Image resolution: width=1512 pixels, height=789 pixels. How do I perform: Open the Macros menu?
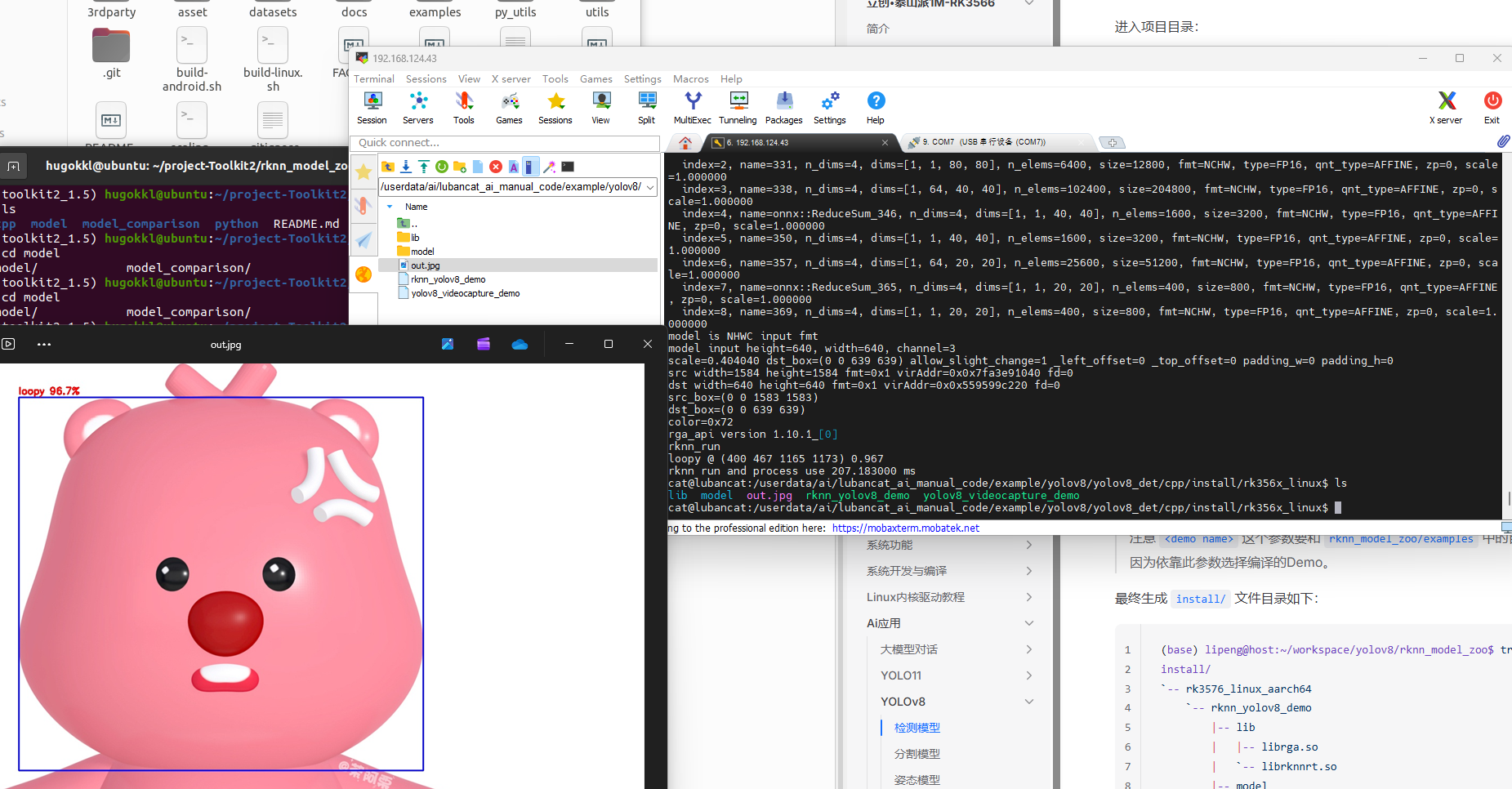(x=690, y=79)
